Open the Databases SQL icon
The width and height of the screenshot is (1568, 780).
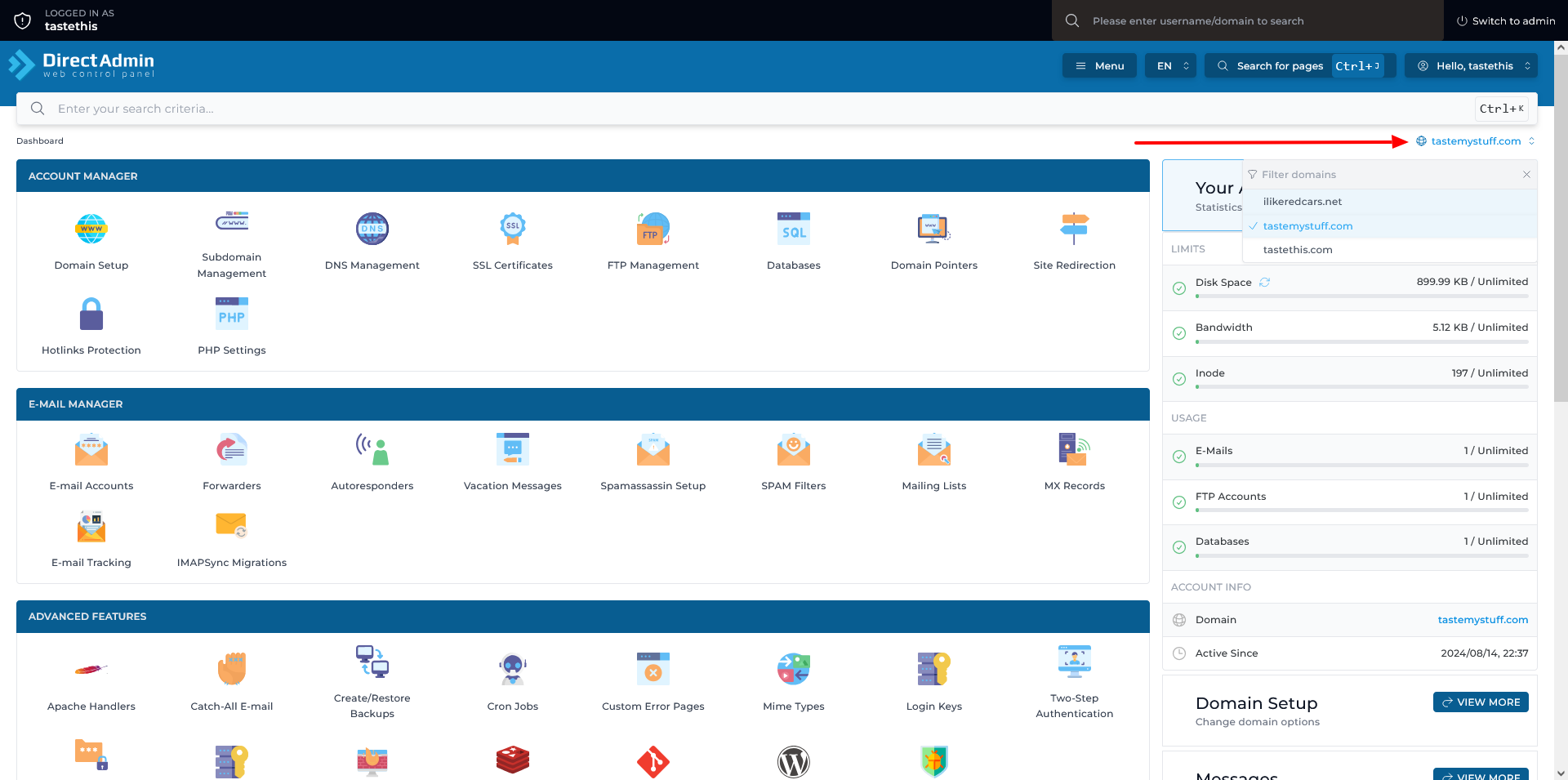[793, 230]
